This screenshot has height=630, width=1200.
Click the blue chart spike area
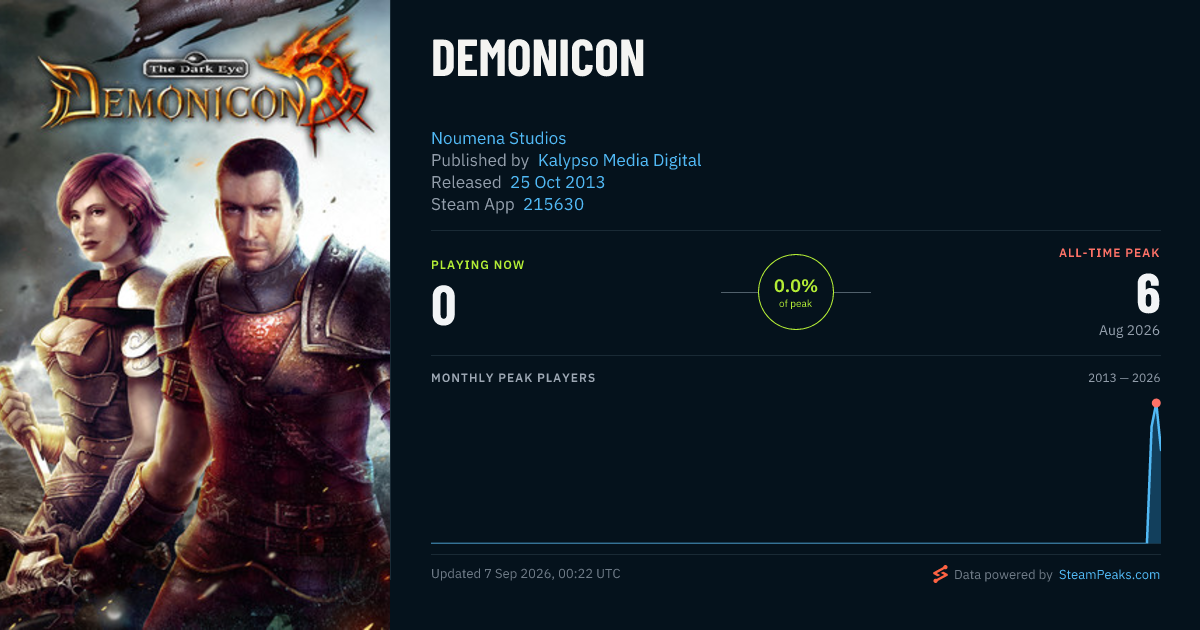coord(1154,480)
